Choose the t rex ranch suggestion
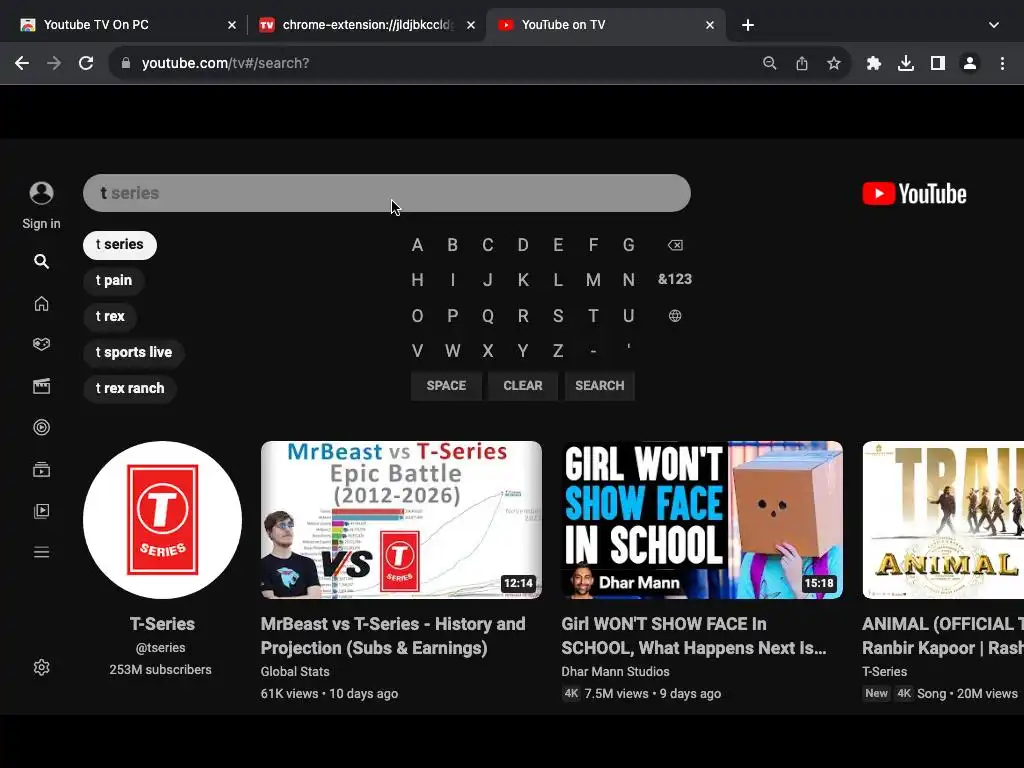 130,389
